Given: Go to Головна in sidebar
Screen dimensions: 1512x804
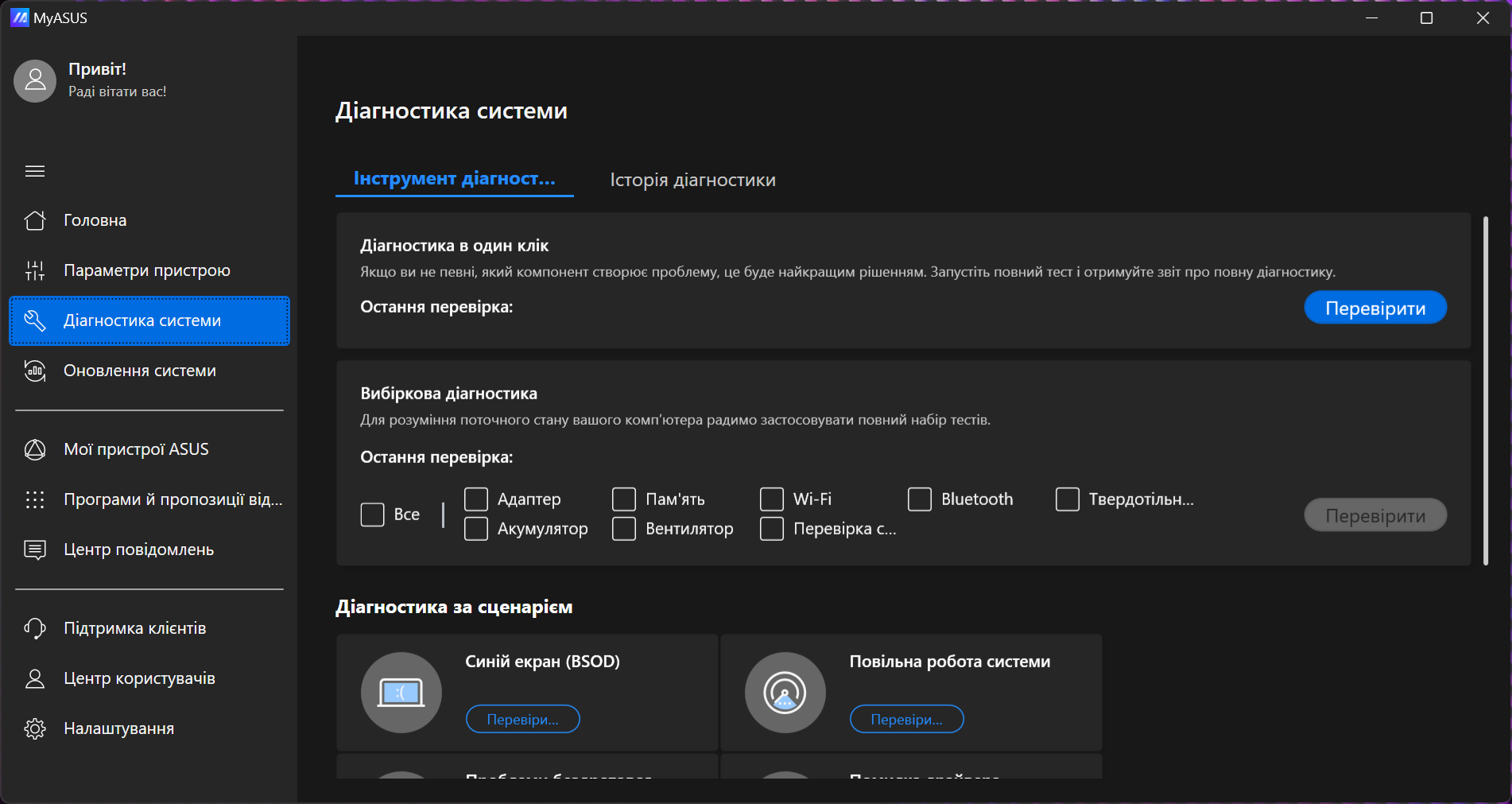Looking at the screenshot, I should coord(149,220).
